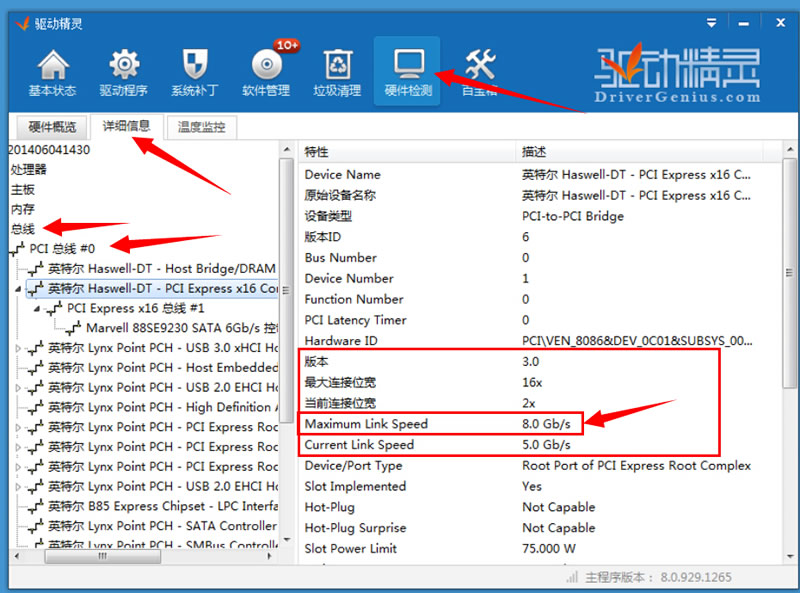Viewport: 800px width, 593px height.
Task: Click the signal bars status icon
Action: (x=572, y=578)
